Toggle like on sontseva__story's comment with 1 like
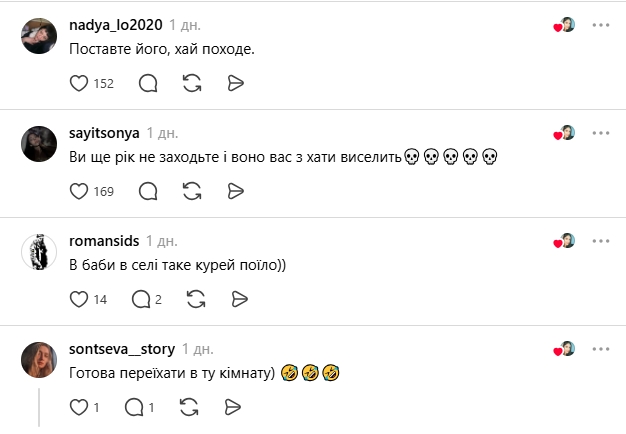The width and height of the screenshot is (626, 434). click(79, 407)
